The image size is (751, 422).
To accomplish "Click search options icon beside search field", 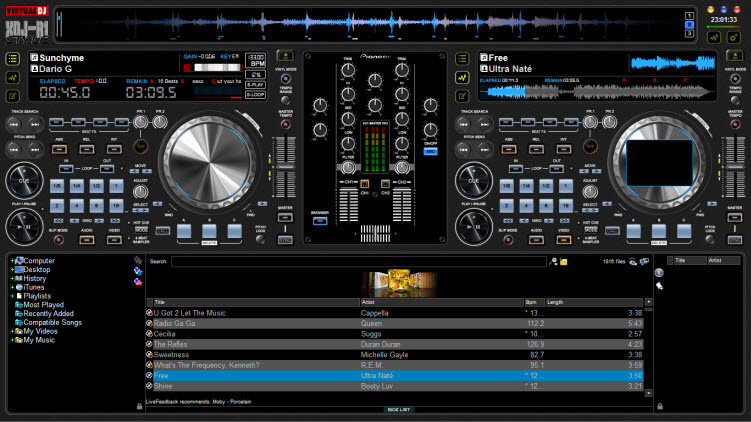I will (553, 262).
